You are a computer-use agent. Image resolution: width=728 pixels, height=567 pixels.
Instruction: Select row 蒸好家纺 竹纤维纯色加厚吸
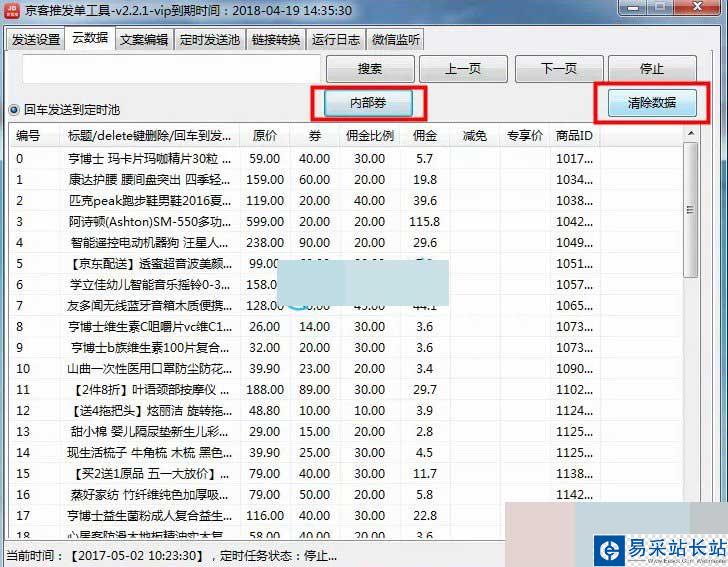pyautogui.click(x=346, y=495)
